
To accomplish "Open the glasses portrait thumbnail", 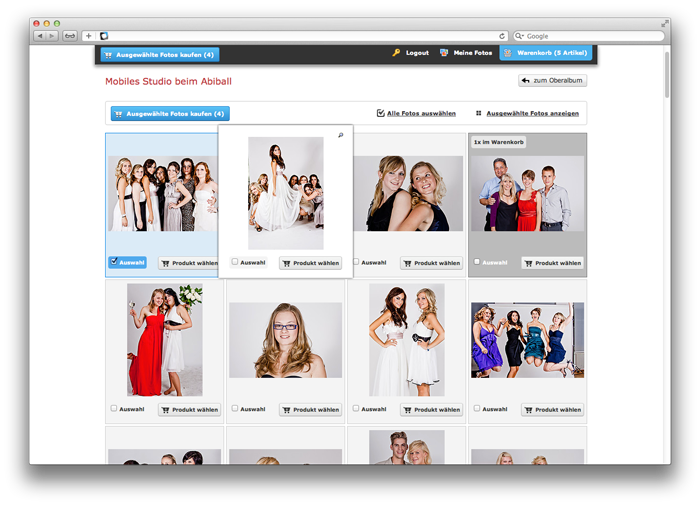I will [x=286, y=340].
